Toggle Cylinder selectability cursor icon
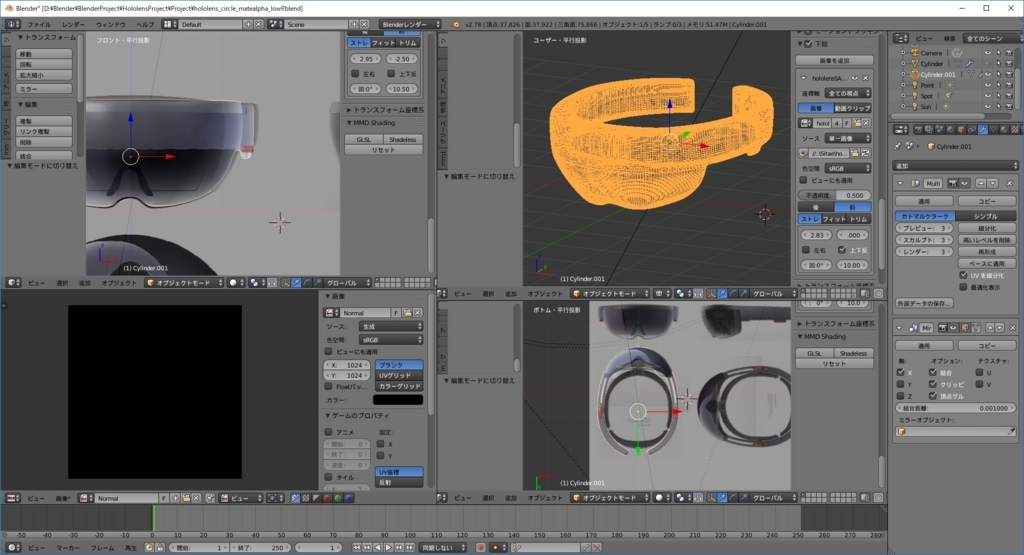This screenshot has height=555, width=1024. (998, 64)
